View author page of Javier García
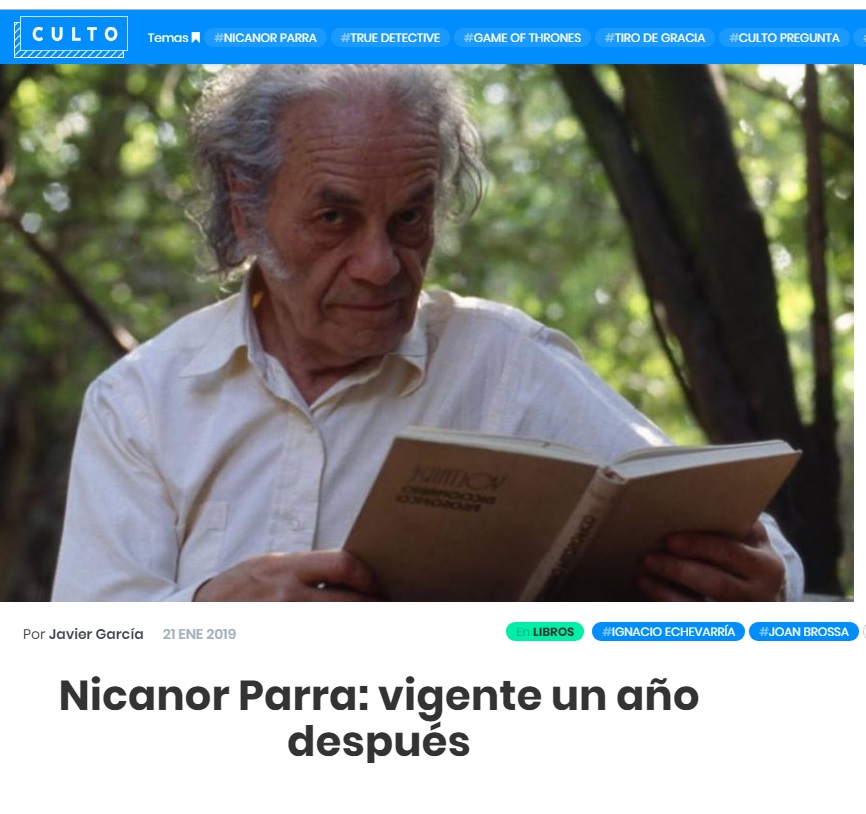866x814 pixels. [x=96, y=634]
